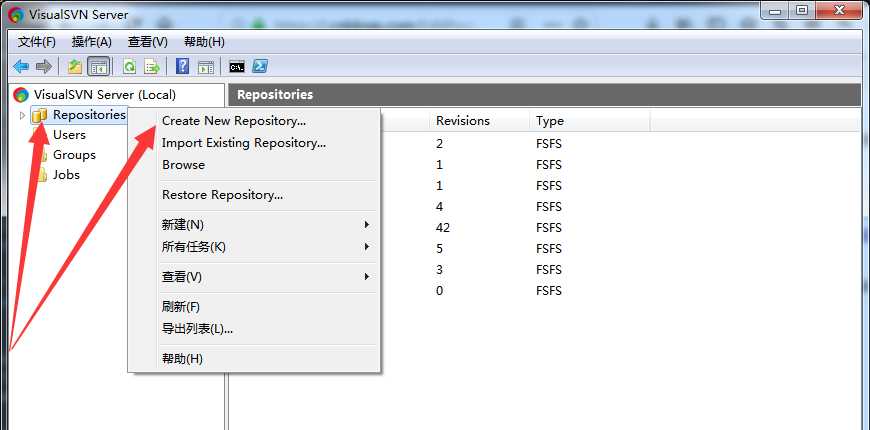Sort by the Type column header
This screenshot has width=870, height=430.
[x=589, y=120]
